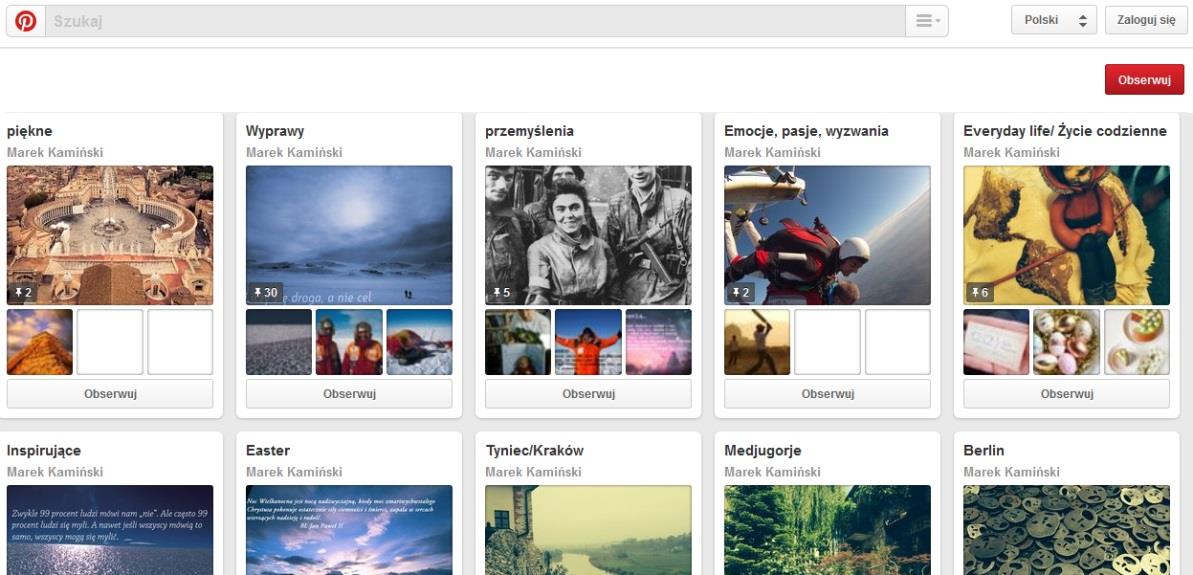
Task: Open the silhouette thumbnail in Emocje board
Action: [x=757, y=342]
